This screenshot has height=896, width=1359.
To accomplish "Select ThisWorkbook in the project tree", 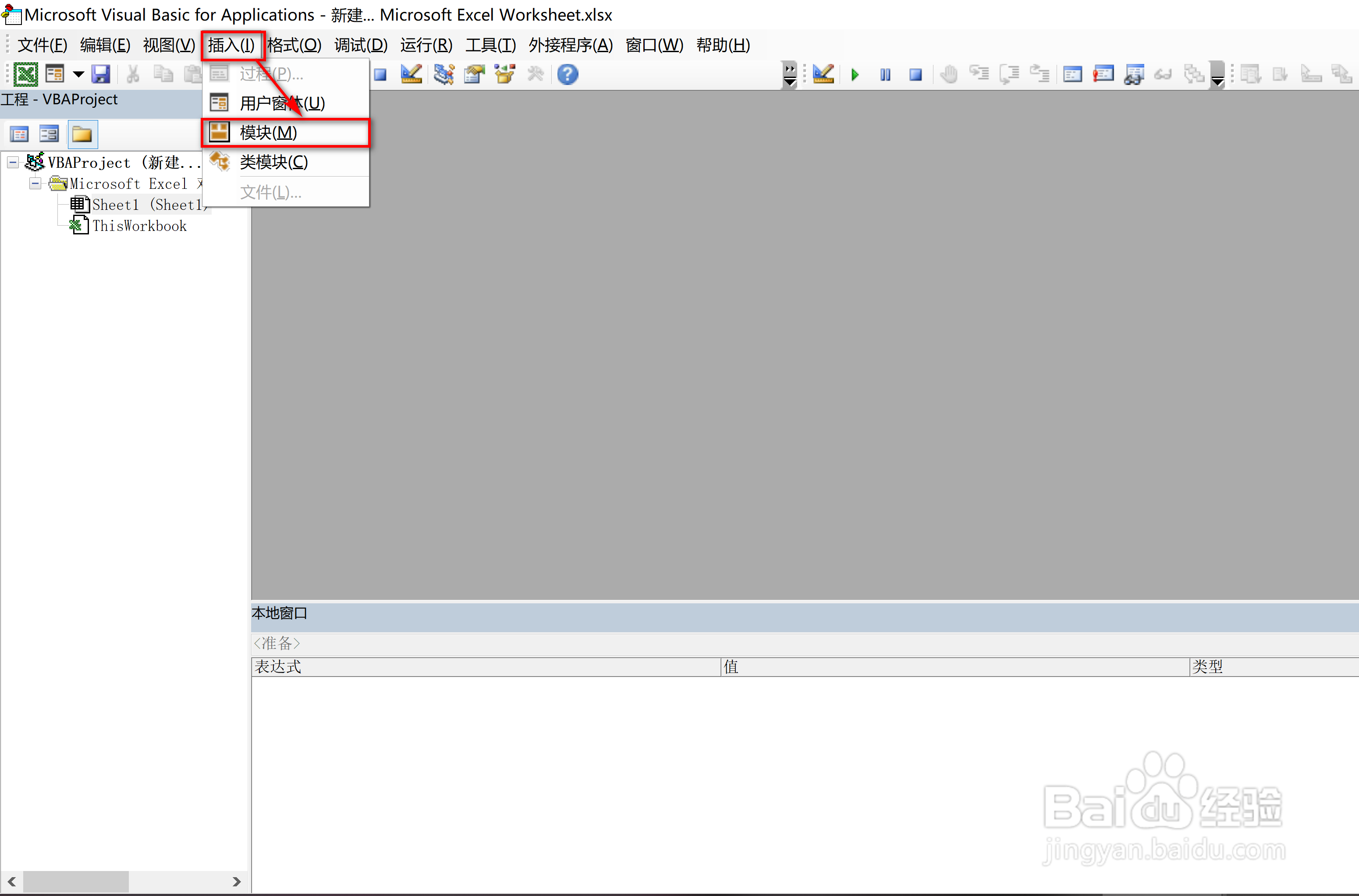I will click(x=139, y=226).
